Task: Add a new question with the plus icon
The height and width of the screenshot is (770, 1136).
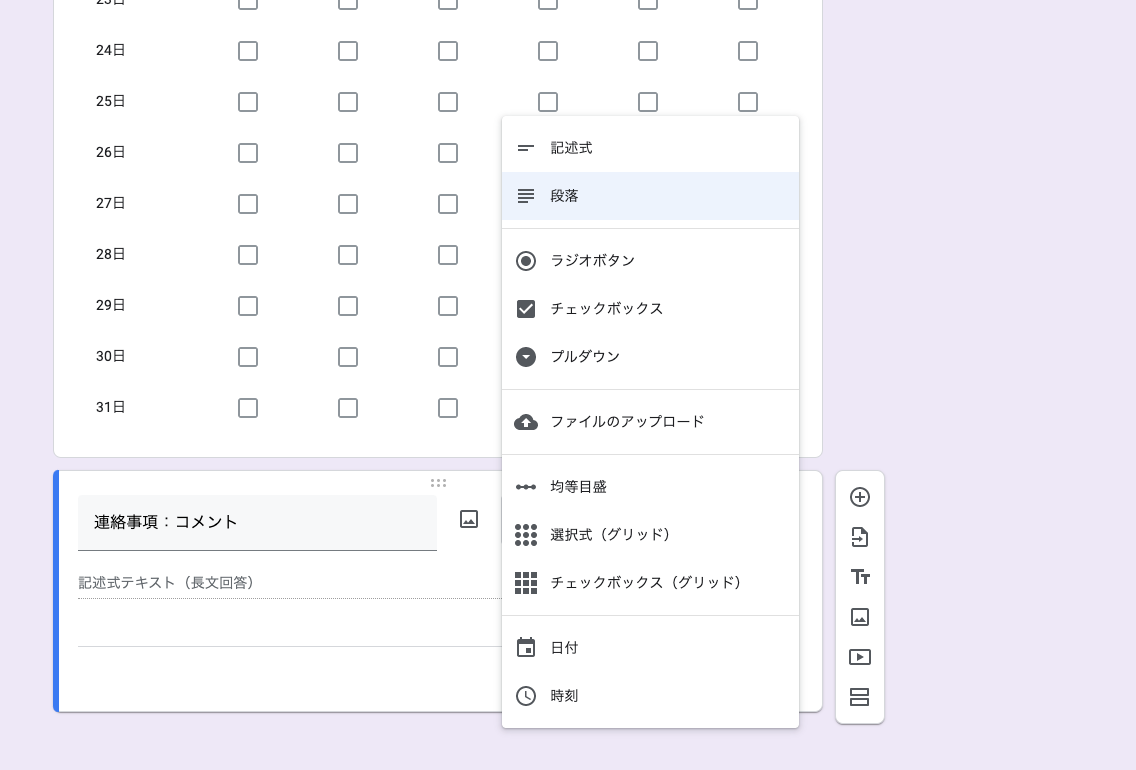Action: (x=859, y=496)
